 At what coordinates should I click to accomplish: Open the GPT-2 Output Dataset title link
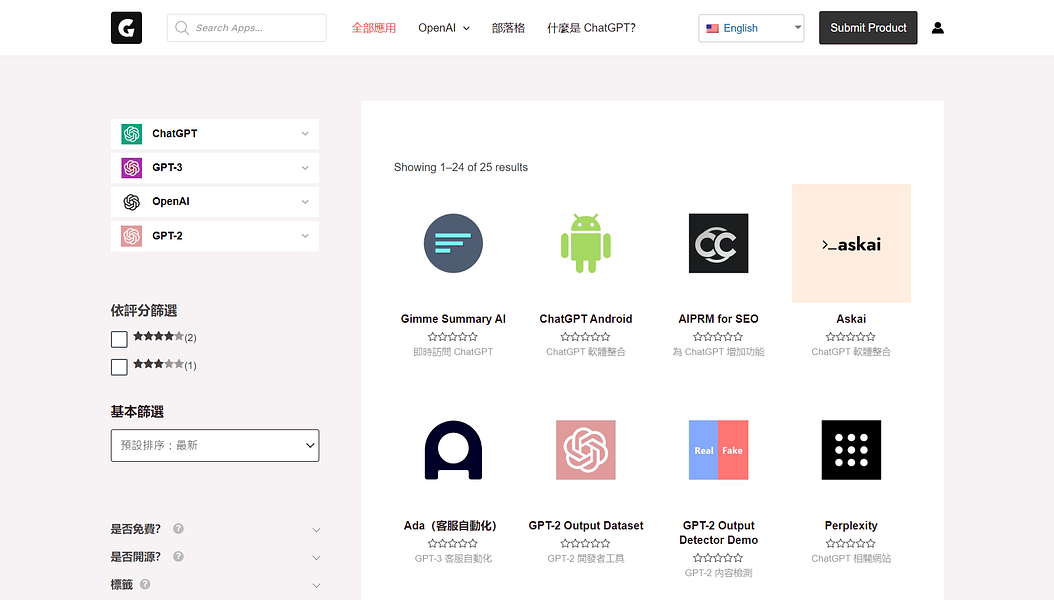(585, 525)
